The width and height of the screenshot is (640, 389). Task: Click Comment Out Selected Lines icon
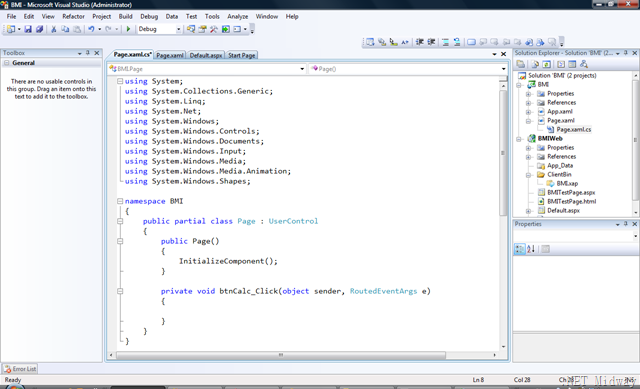(445, 42)
